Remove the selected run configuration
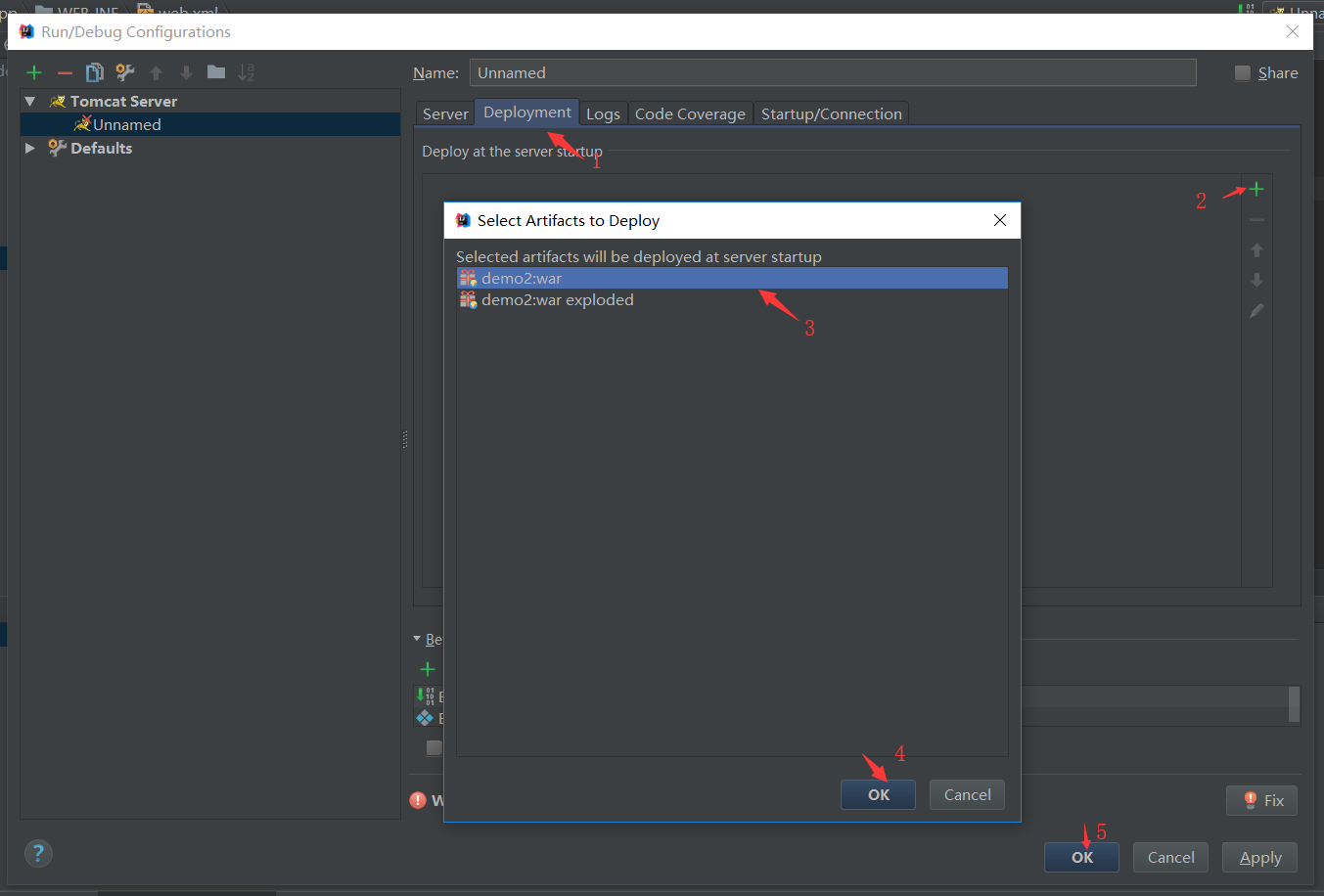1324x896 pixels. click(x=65, y=72)
